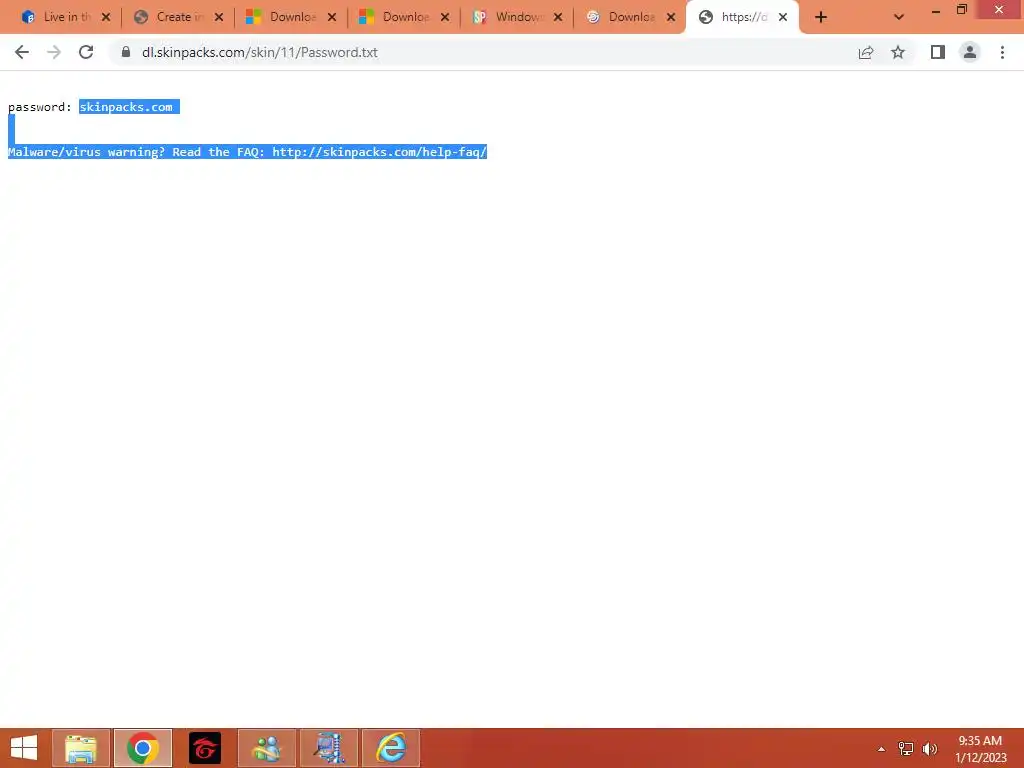Reload the Password.txt page
Screen dimensions: 1024x768
click(86, 52)
